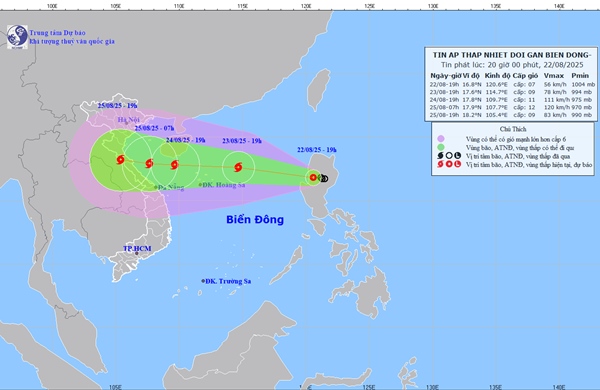
Task: Click the purple legend color circle
Action: click(441, 139)
